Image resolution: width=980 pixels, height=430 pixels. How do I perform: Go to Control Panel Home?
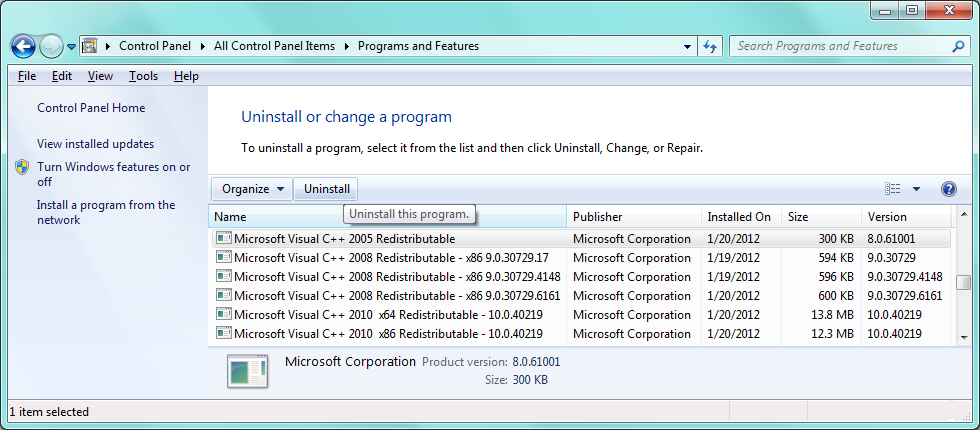pyautogui.click(x=91, y=108)
